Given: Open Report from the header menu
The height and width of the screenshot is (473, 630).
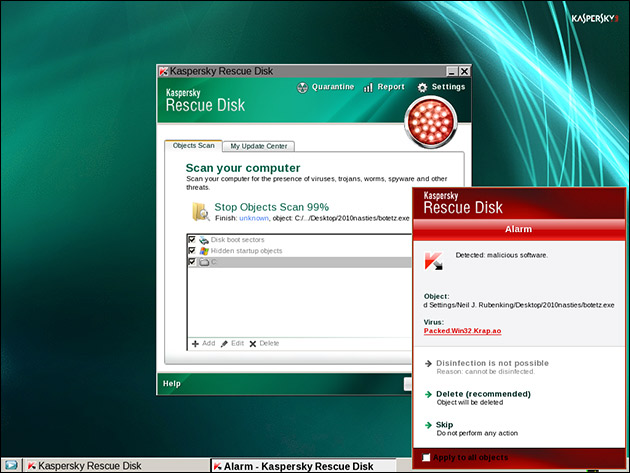Looking at the screenshot, I should (391, 87).
